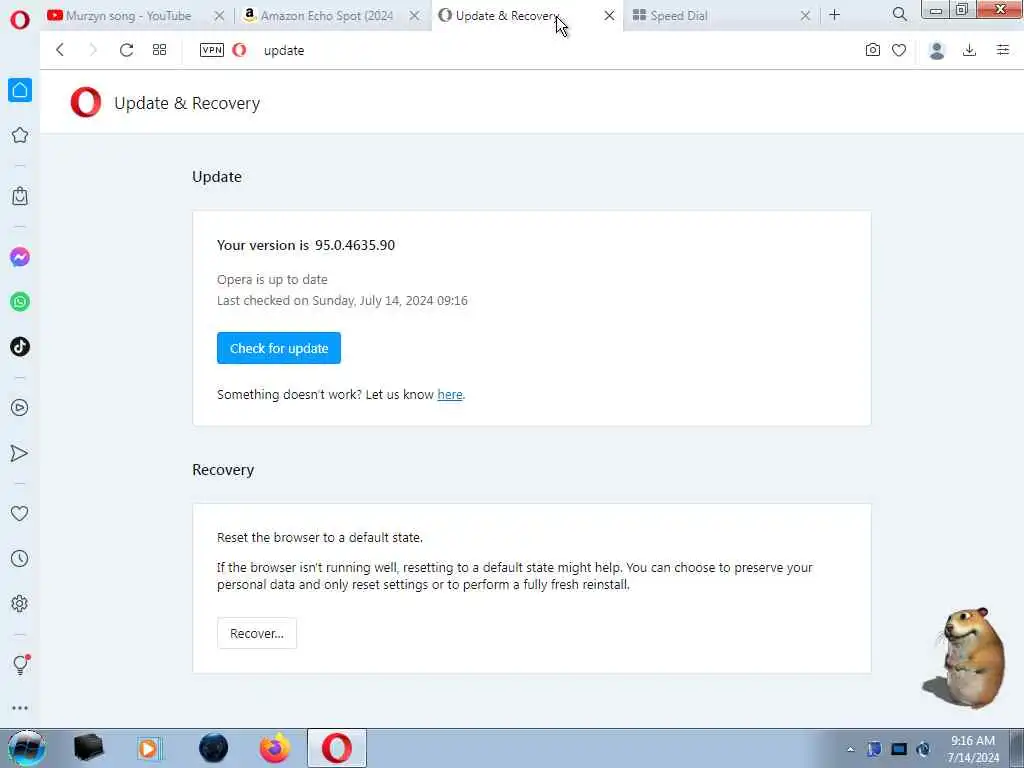Open sidebar History clock icon

point(20,559)
